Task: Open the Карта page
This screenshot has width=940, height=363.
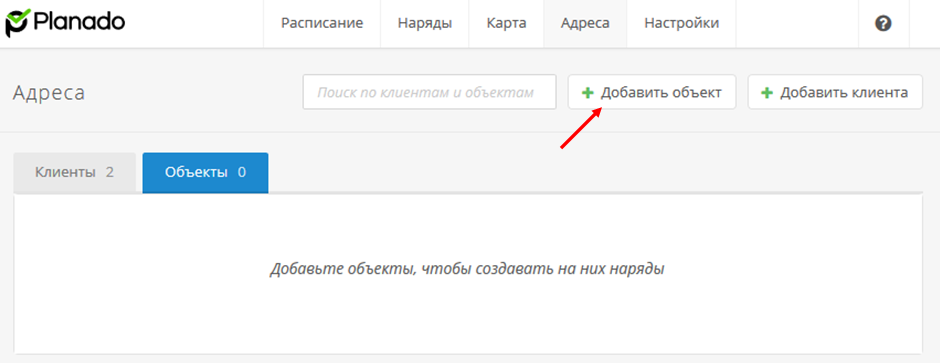Action: 506,23
